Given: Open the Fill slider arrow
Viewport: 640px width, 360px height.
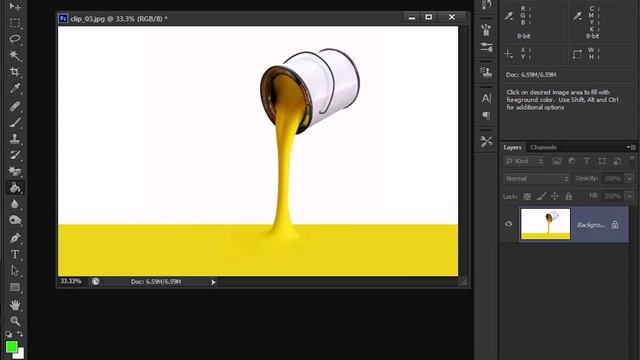Looking at the screenshot, I should pyautogui.click(x=630, y=196).
